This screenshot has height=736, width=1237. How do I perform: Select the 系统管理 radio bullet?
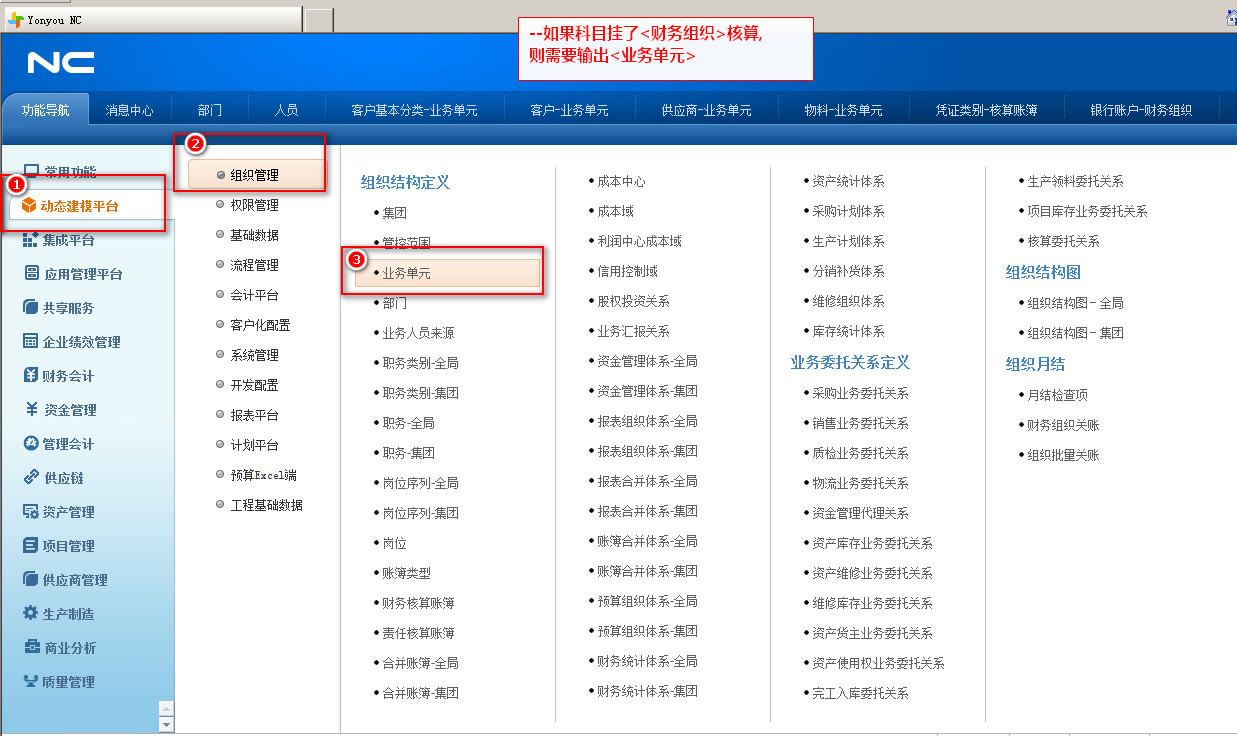pyautogui.click(x=220, y=355)
